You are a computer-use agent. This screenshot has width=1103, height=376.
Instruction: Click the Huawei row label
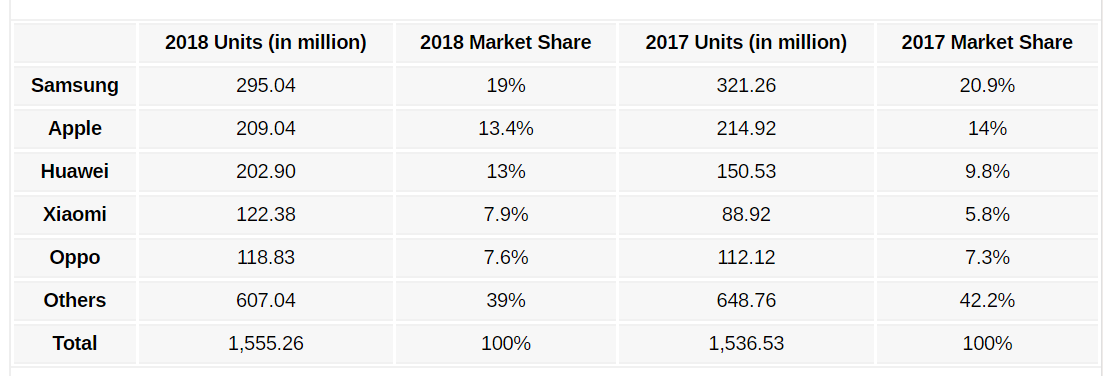[x=75, y=171]
